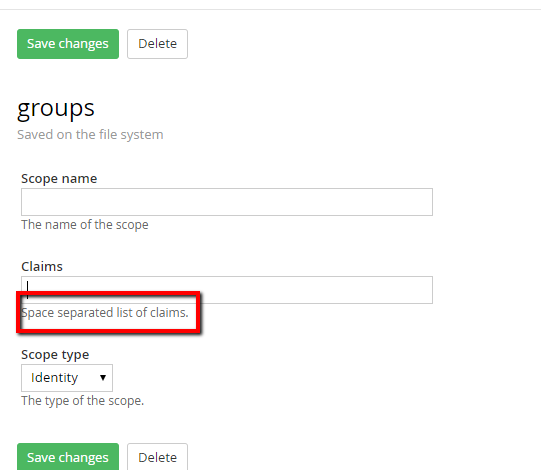Click the bottom Delete button
Viewport: 541px width, 470px height.
click(x=157, y=457)
